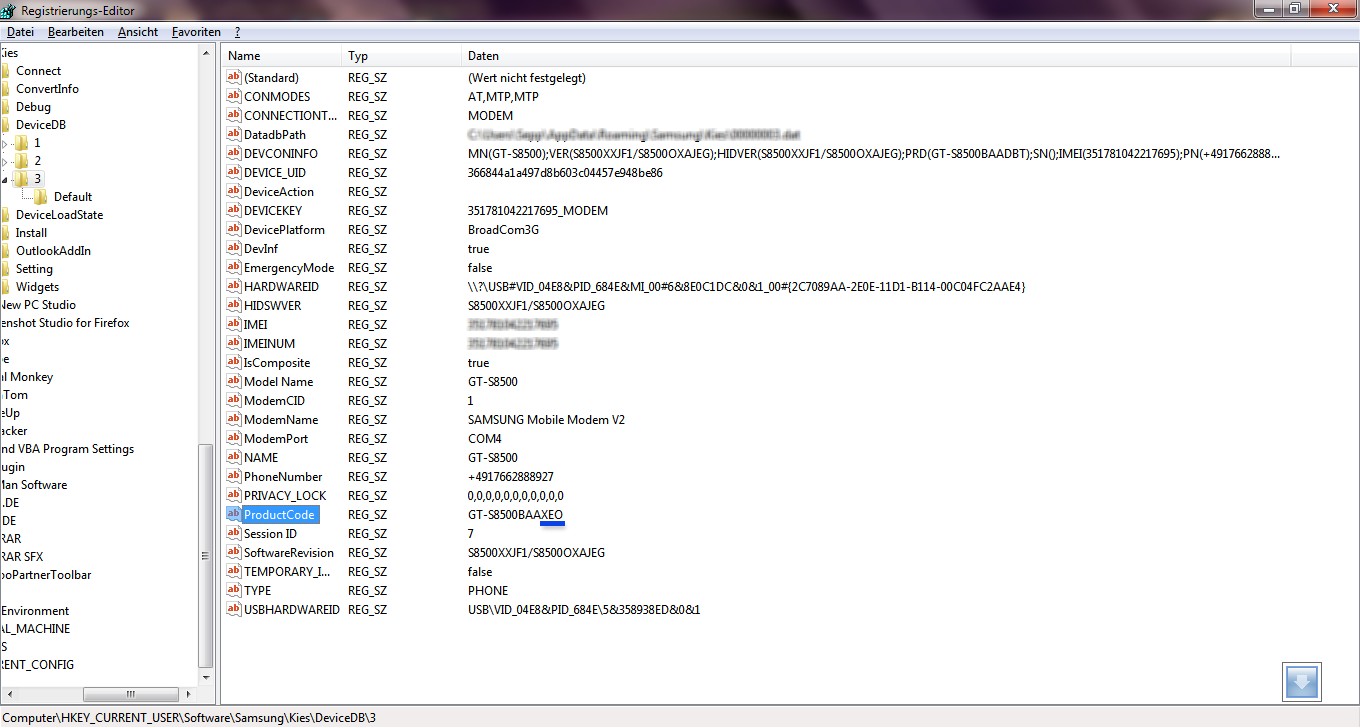Sort by the Name column header
1360x728 pixels.
tap(281, 56)
